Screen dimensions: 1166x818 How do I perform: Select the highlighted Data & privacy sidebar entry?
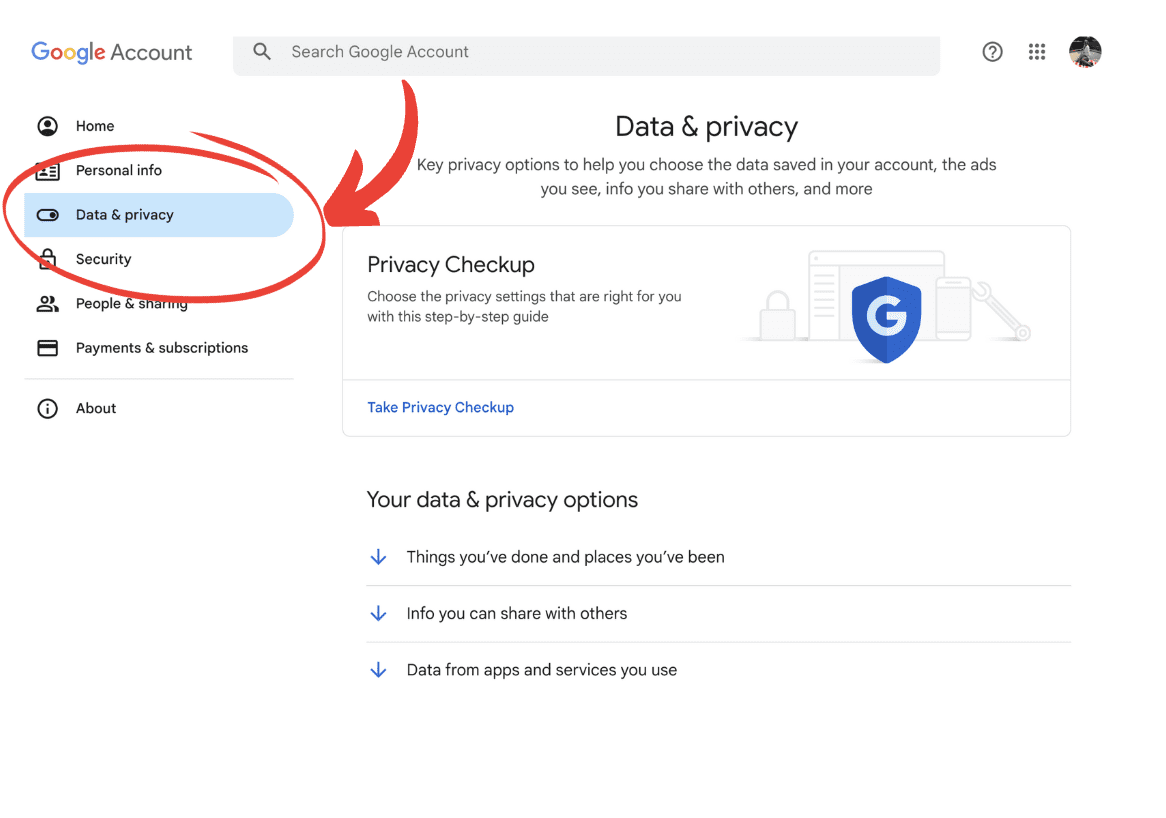coord(125,214)
